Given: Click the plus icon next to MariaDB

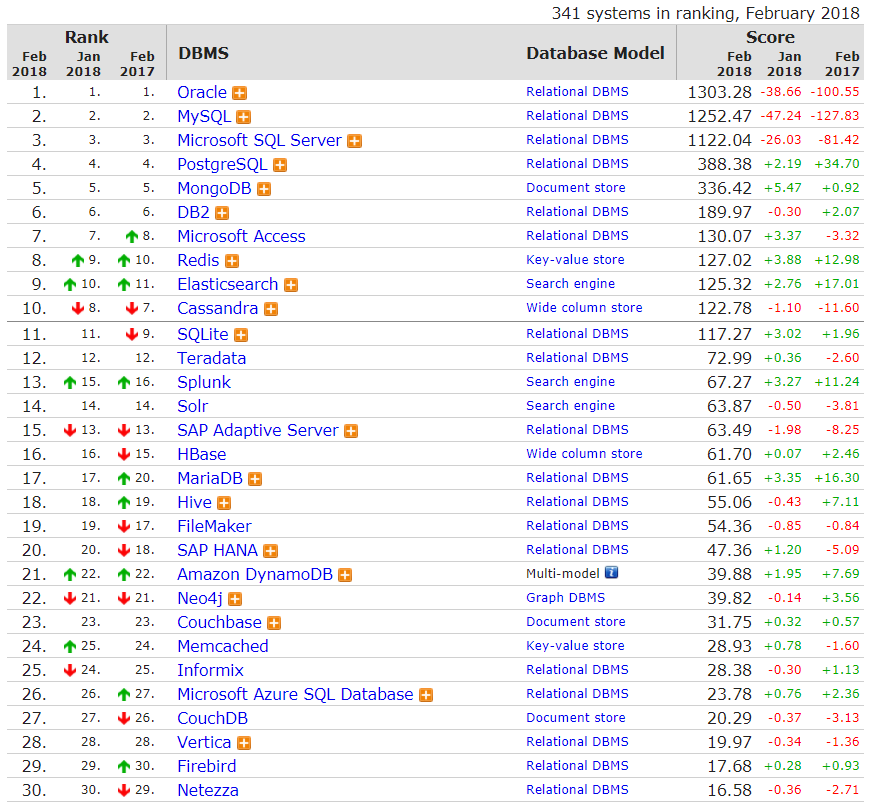Looking at the screenshot, I should 255,479.
